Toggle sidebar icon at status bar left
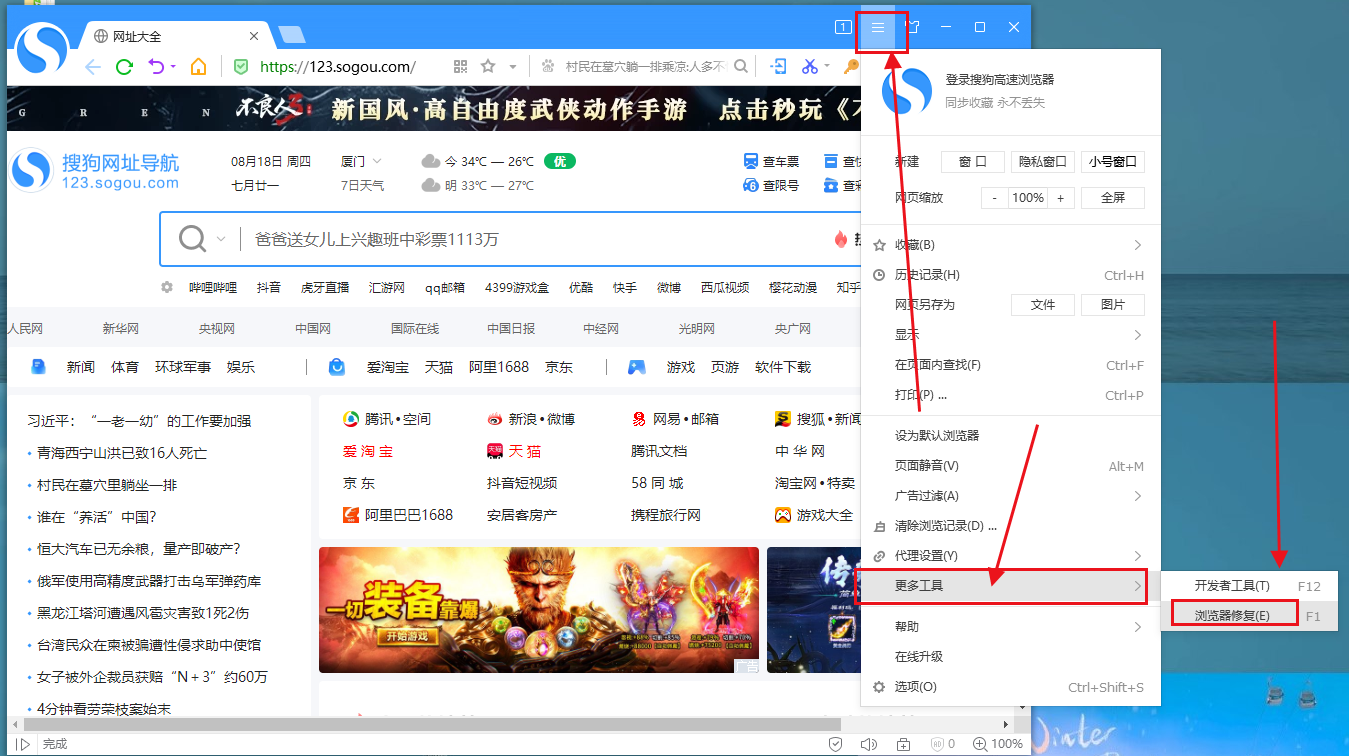 coord(23,744)
